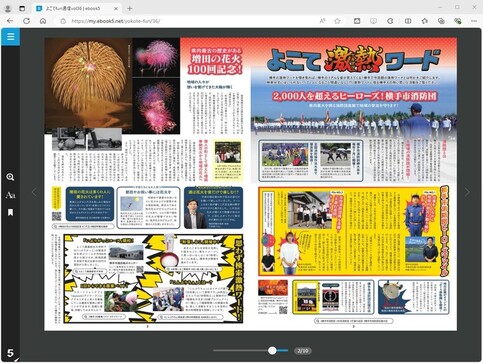
Task: Open the collections icon in toolbar
Action: pos(441,21)
